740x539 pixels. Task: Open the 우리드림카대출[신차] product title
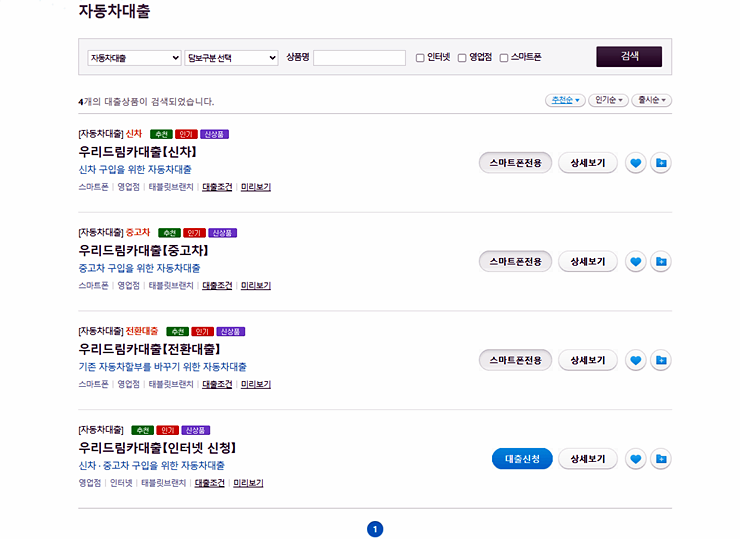137,152
